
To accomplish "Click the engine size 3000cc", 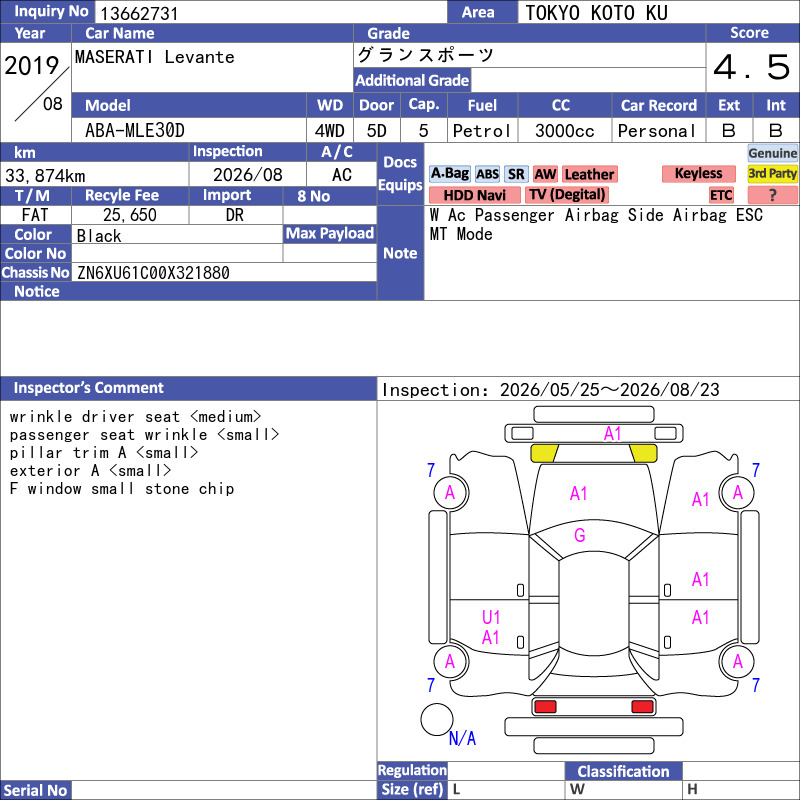I will point(564,131).
